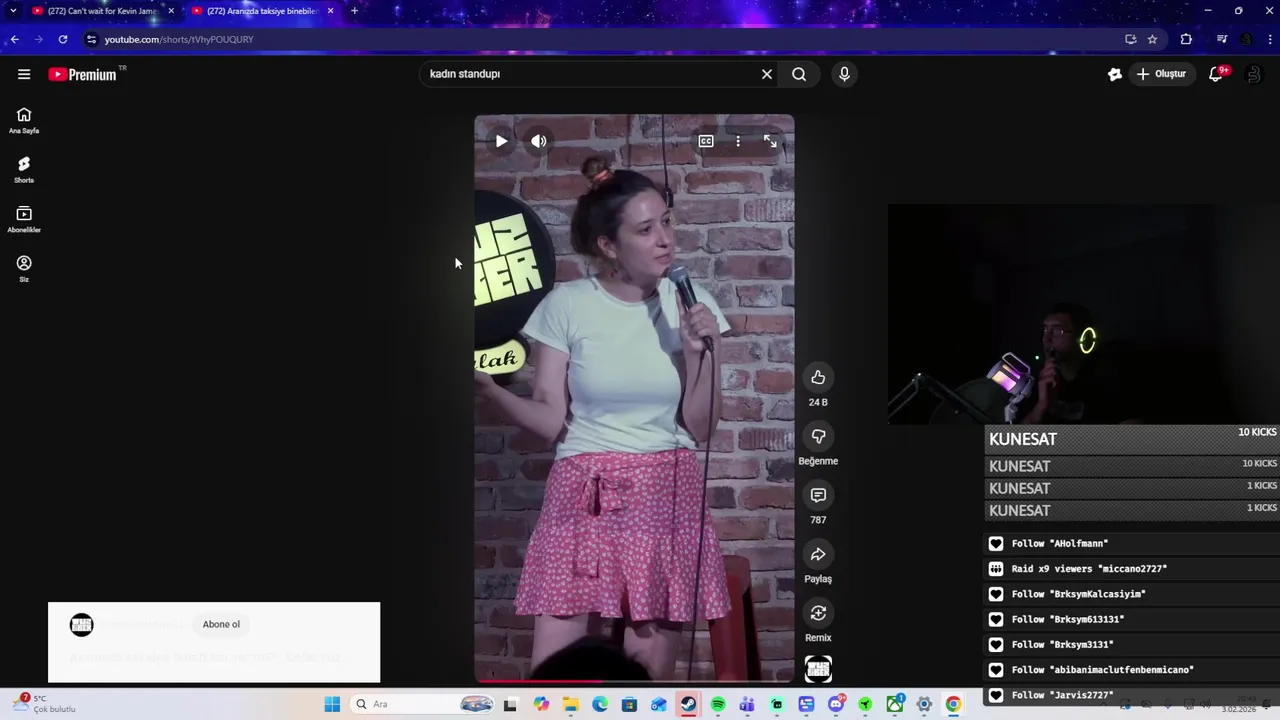1280x720 pixels.
Task: Open Shorts in the sidebar
Action: [24, 170]
